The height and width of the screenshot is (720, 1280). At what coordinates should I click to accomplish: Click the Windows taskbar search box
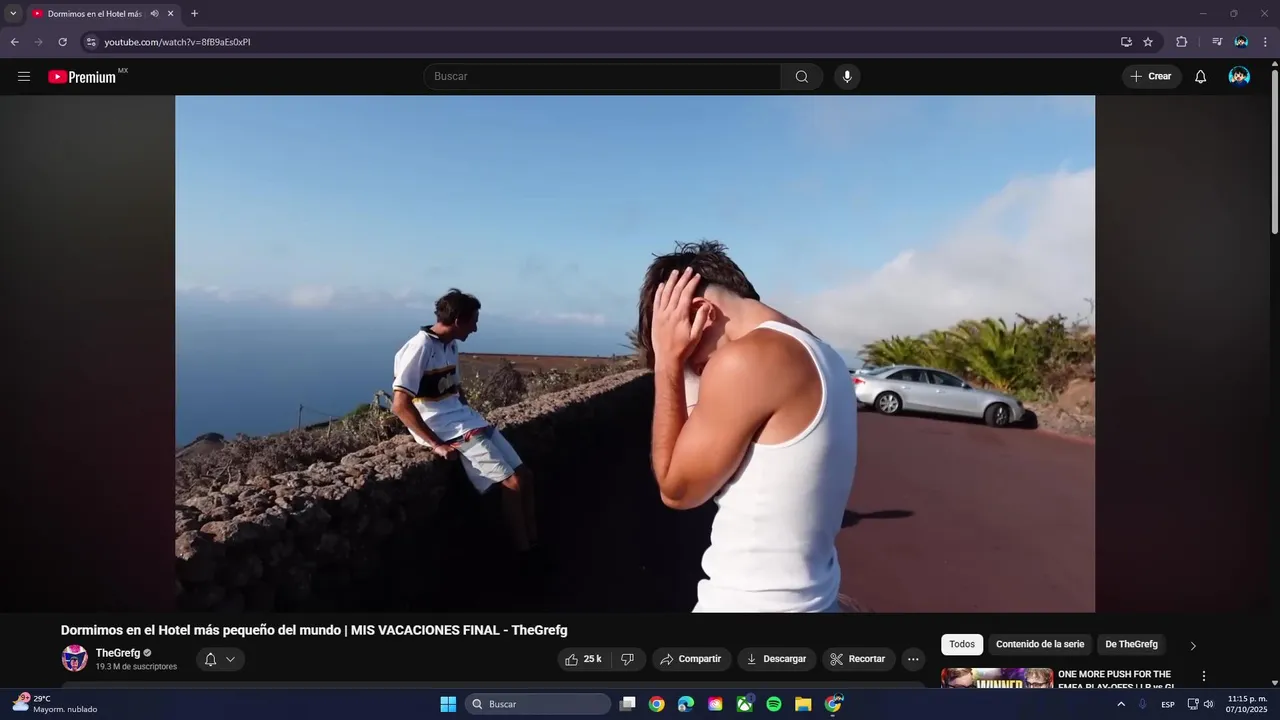point(538,704)
